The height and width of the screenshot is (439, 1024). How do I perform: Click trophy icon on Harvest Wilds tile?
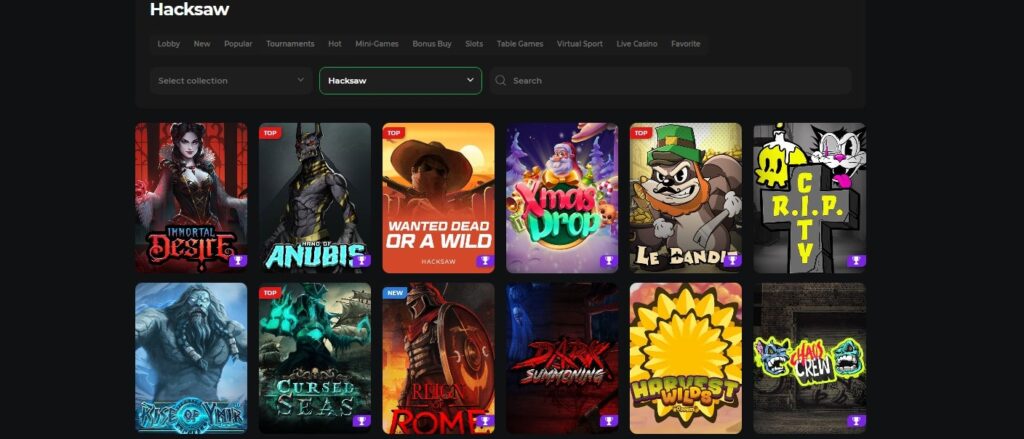[x=732, y=421]
